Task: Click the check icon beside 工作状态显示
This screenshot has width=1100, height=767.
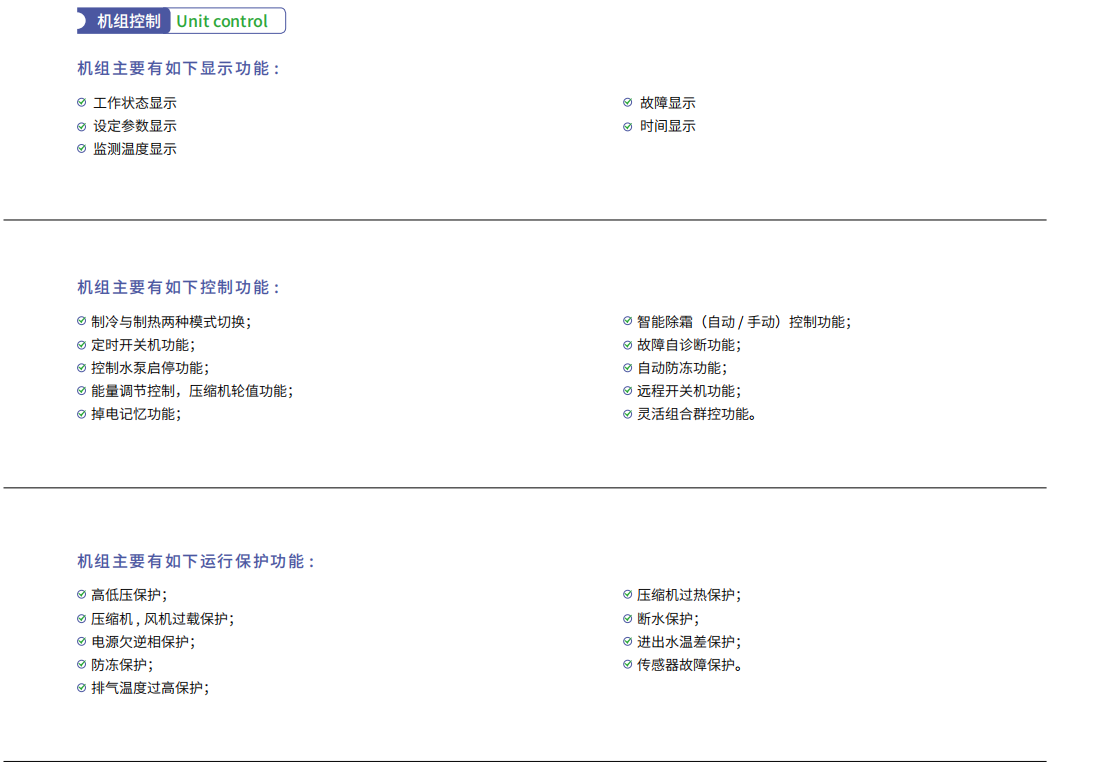Action: [x=82, y=103]
